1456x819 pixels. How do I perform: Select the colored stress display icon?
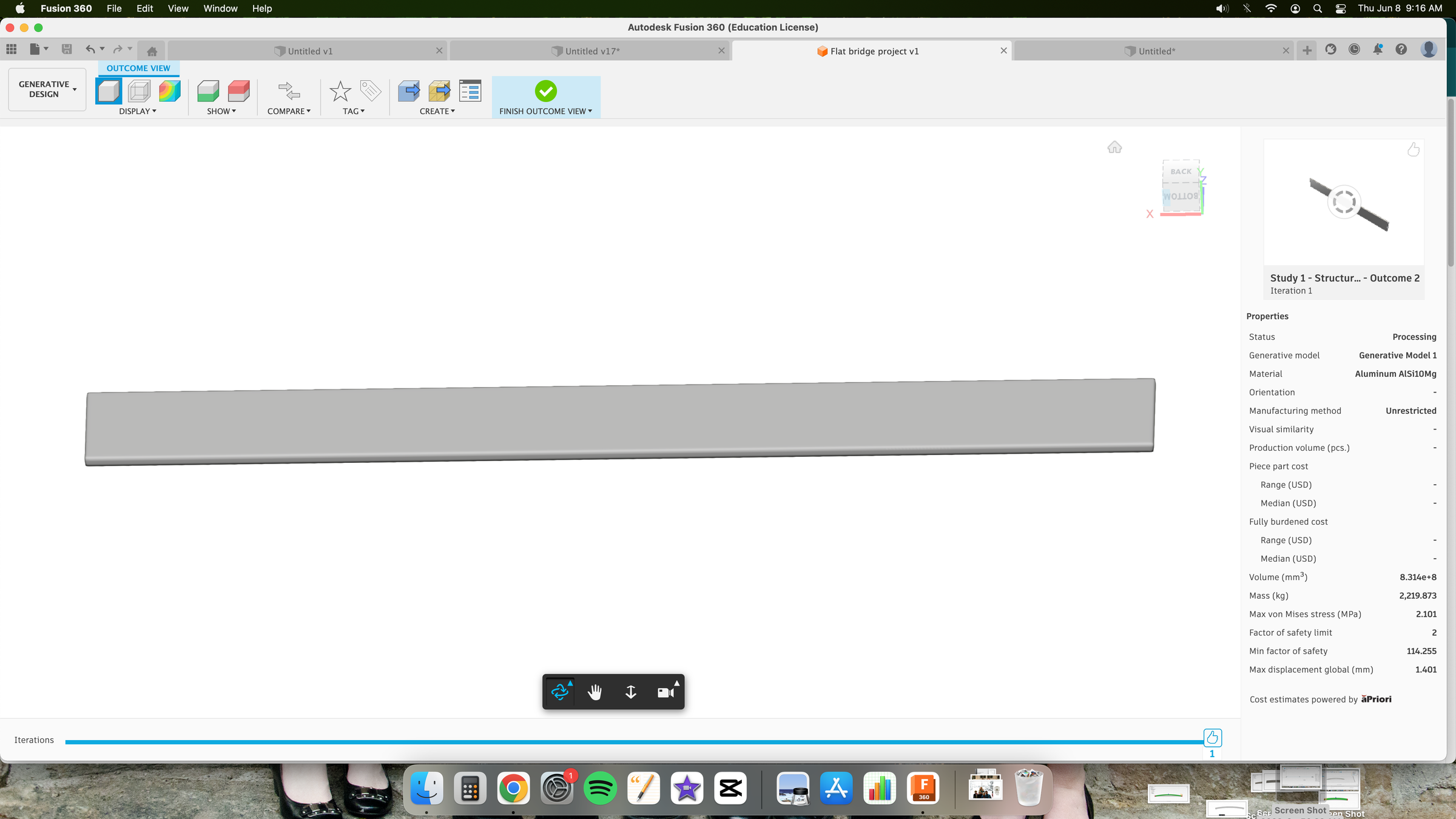click(x=169, y=91)
